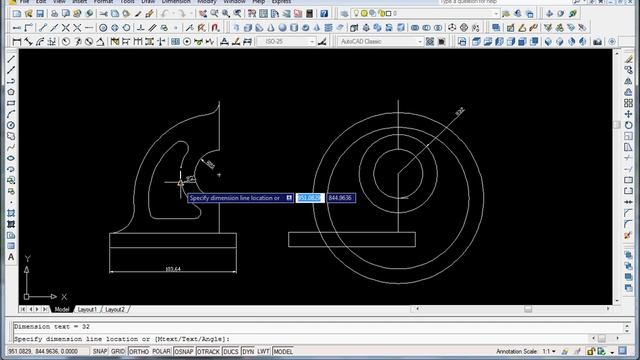This screenshot has width=640, height=360.
Task: Toggle SNAP mode in status bar
Action: click(100, 351)
